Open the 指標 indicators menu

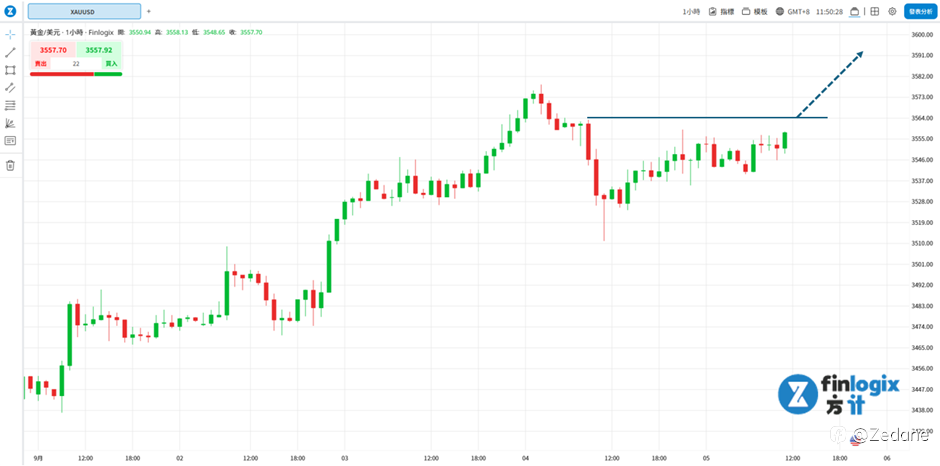point(720,11)
